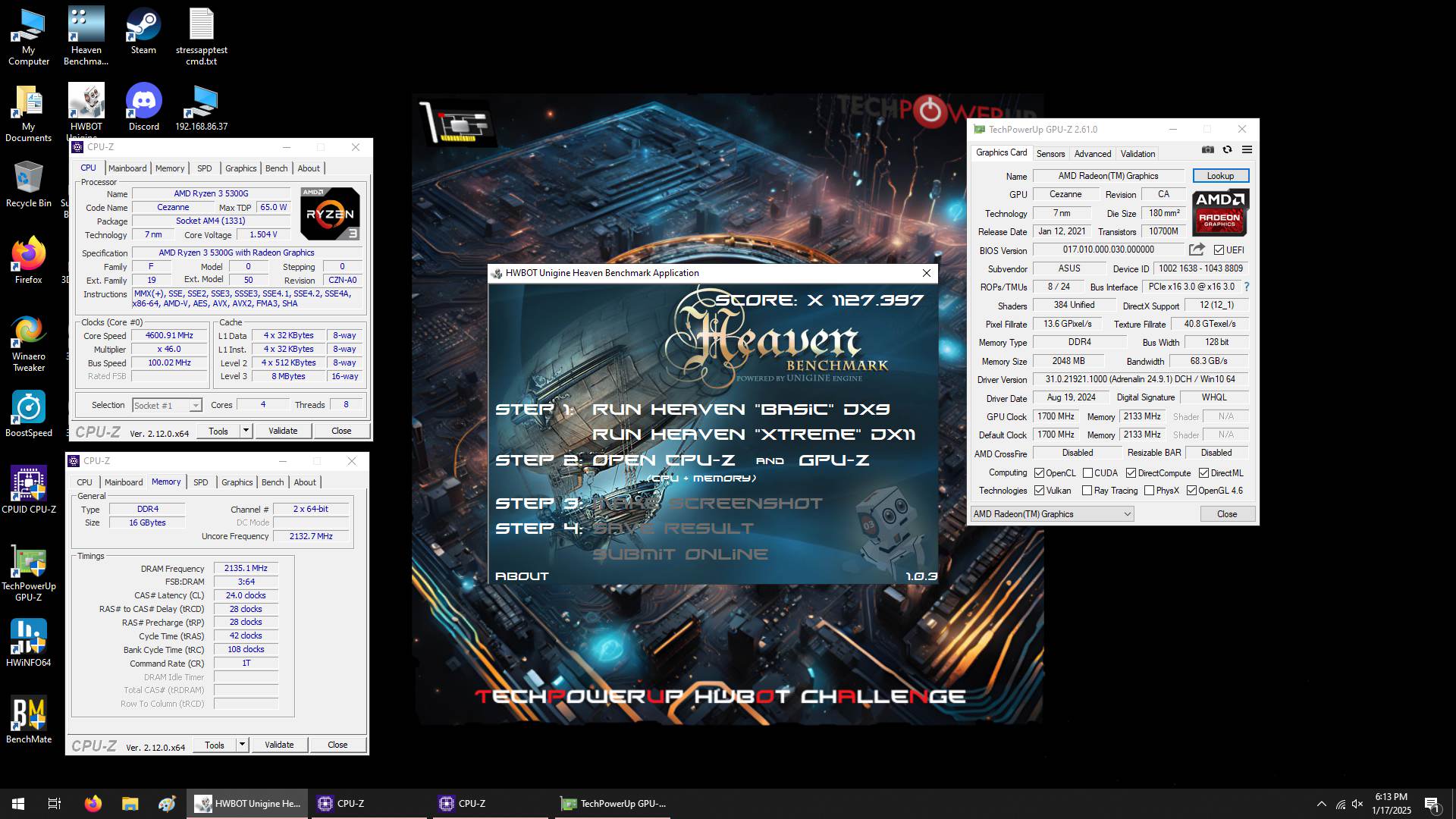Select Graphics tab in top CPU-Z window
The image size is (1456, 819).
[240, 168]
